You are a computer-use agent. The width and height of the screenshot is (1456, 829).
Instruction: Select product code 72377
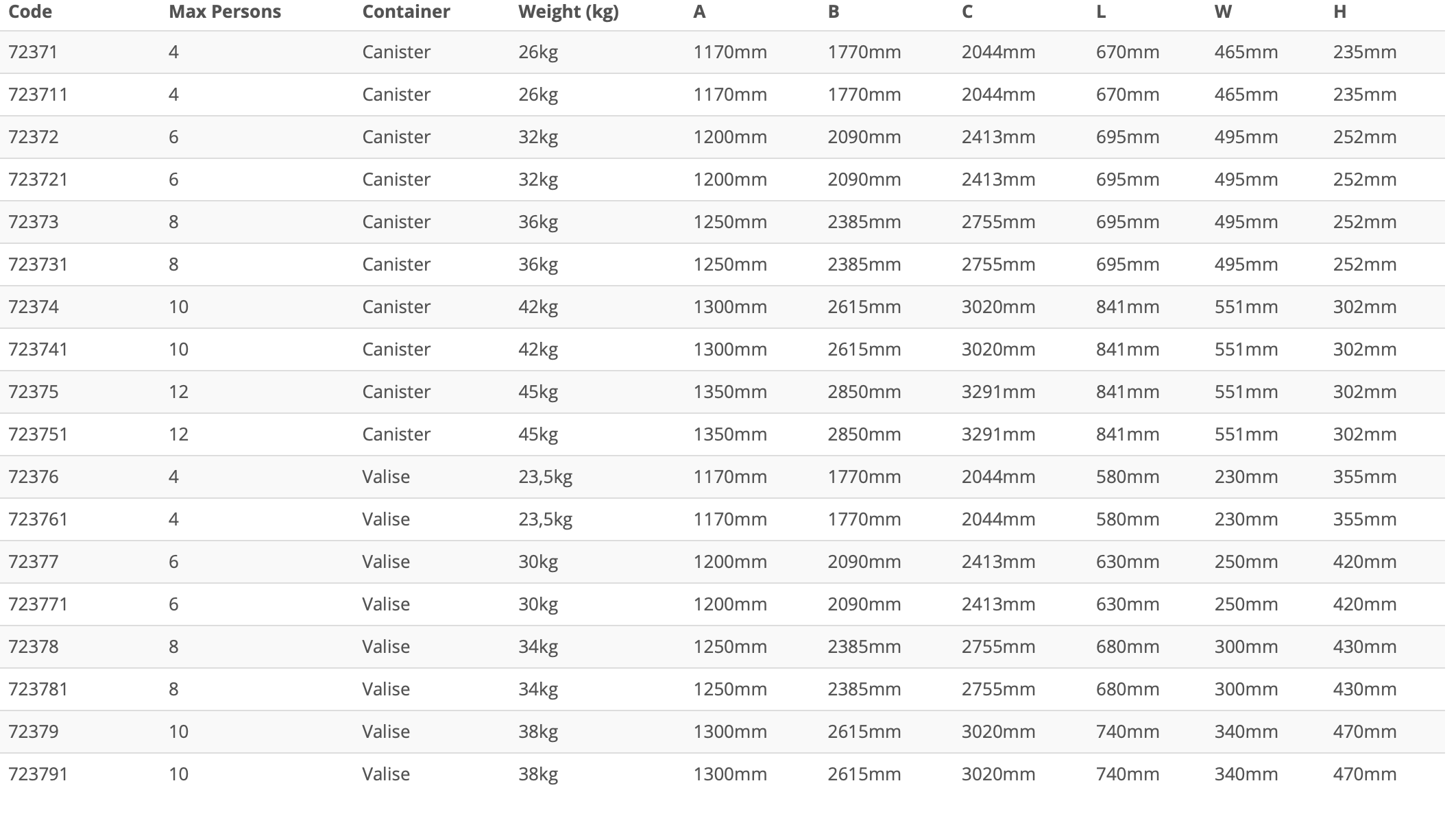pyautogui.click(x=34, y=562)
